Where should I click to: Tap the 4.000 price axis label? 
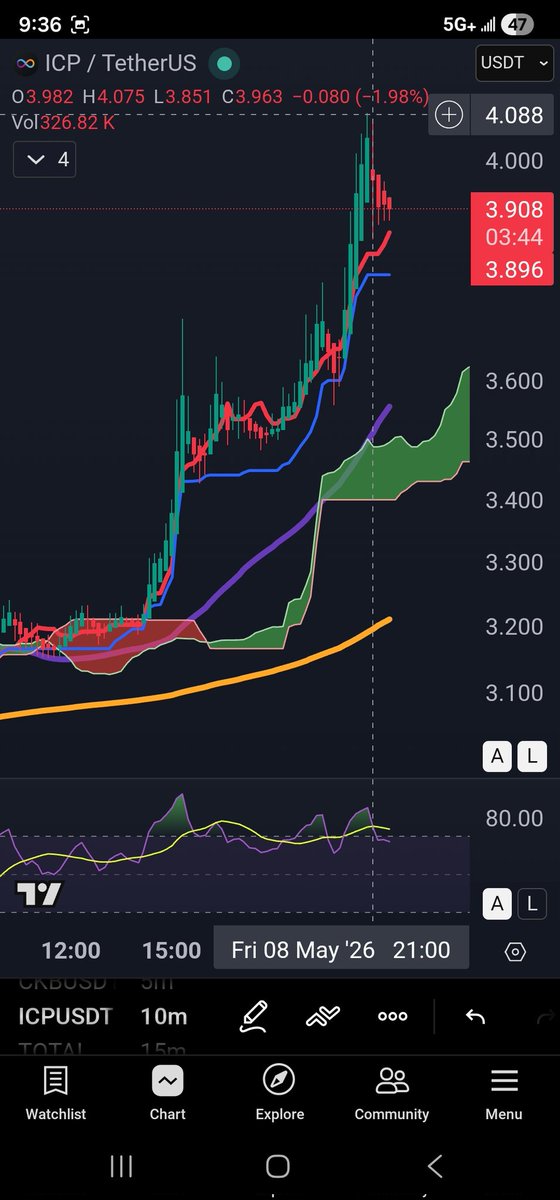(514, 161)
